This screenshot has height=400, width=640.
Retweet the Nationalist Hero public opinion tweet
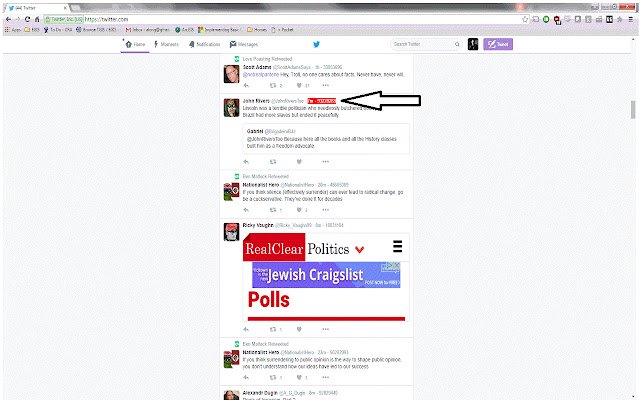click(x=273, y=378)
